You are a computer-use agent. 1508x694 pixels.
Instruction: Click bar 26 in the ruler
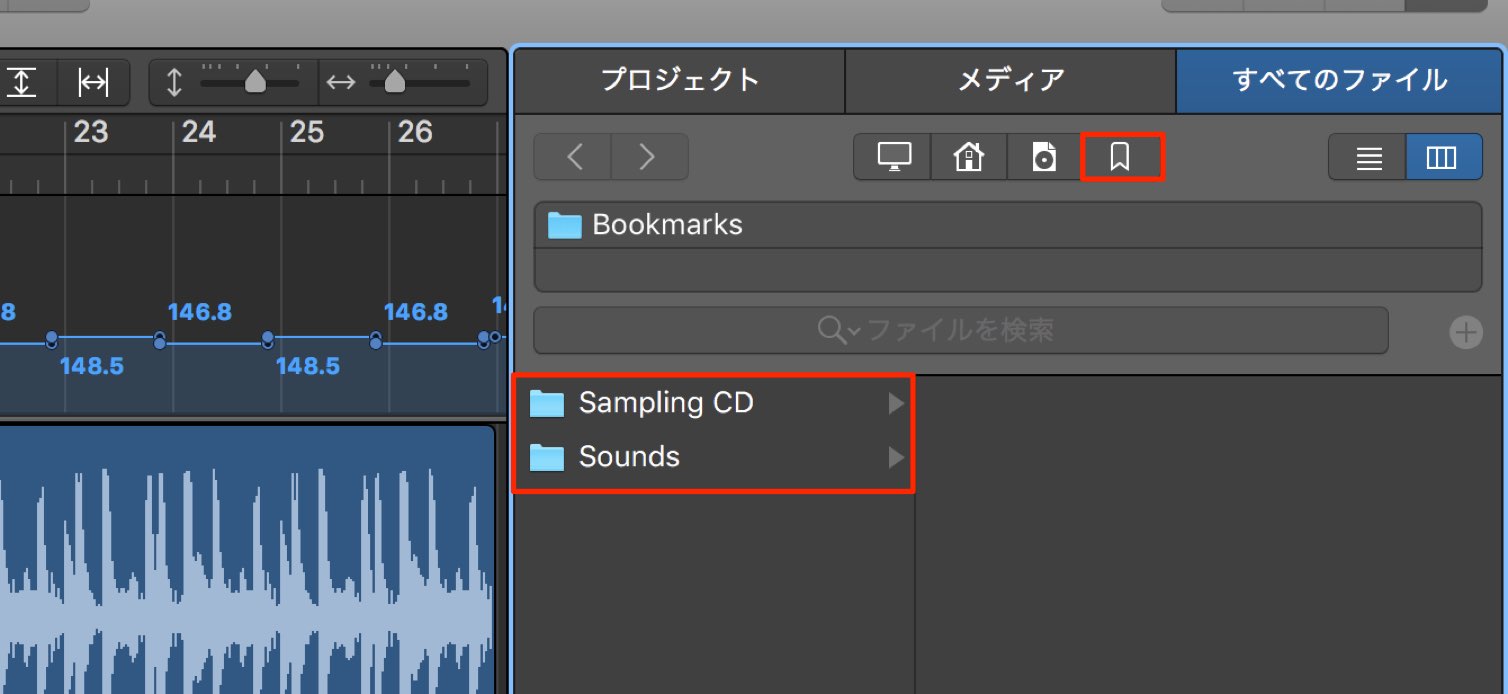(415, 132)
